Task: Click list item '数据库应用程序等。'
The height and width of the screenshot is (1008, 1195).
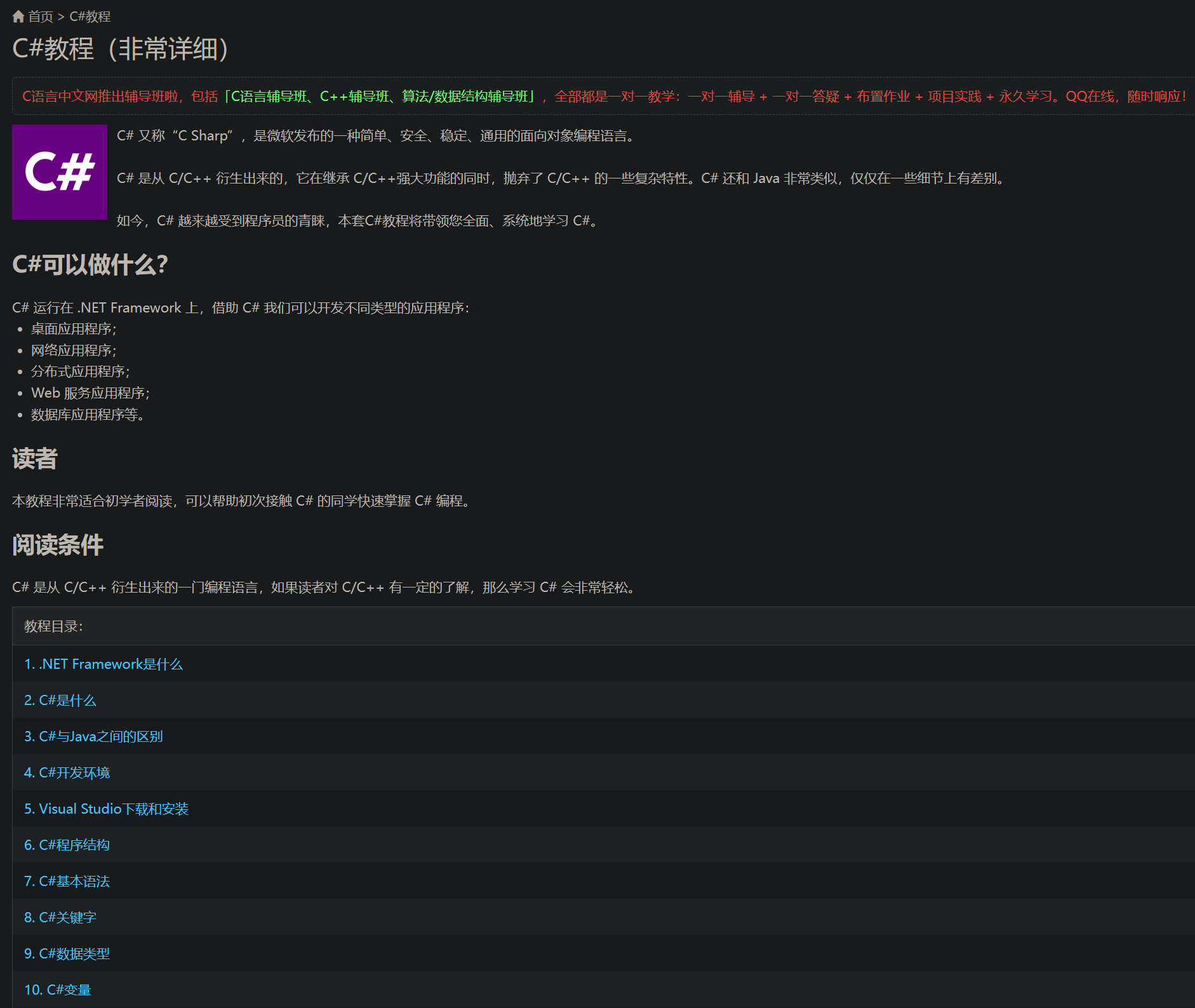Action: 88,415
